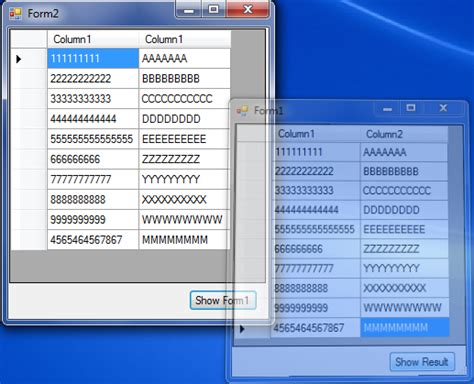Click the Column1 header in Form1

tap(317, 134)
